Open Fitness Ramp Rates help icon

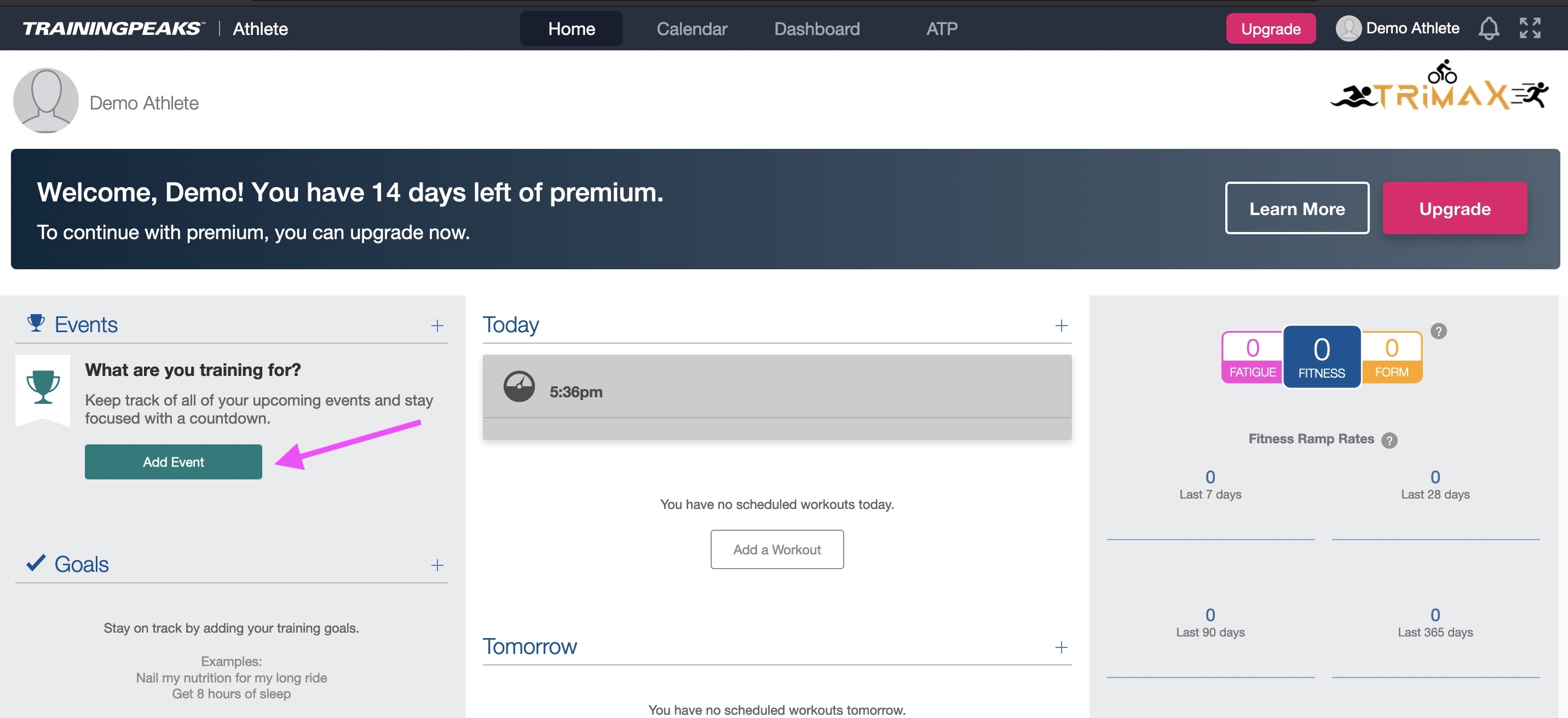pos(1388,440)
